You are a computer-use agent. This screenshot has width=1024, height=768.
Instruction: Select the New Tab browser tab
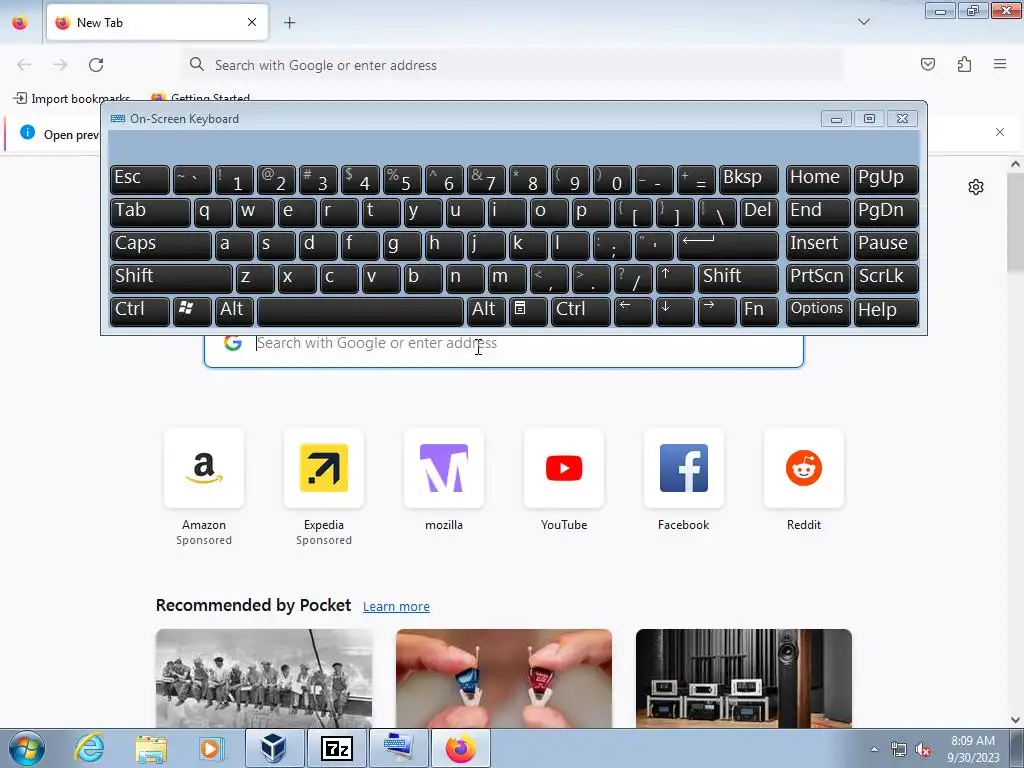157,23
